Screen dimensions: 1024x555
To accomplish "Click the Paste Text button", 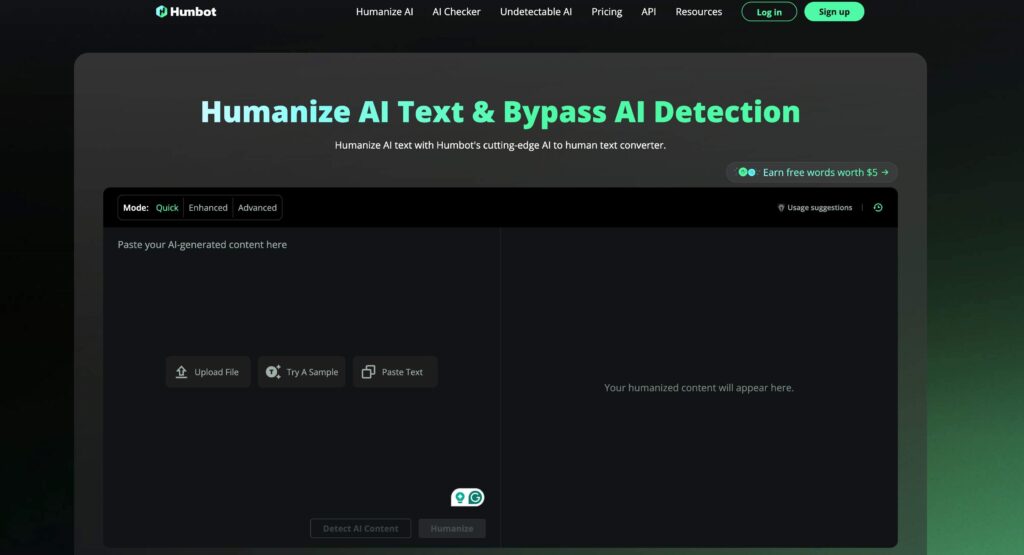I will click(395, 372).
